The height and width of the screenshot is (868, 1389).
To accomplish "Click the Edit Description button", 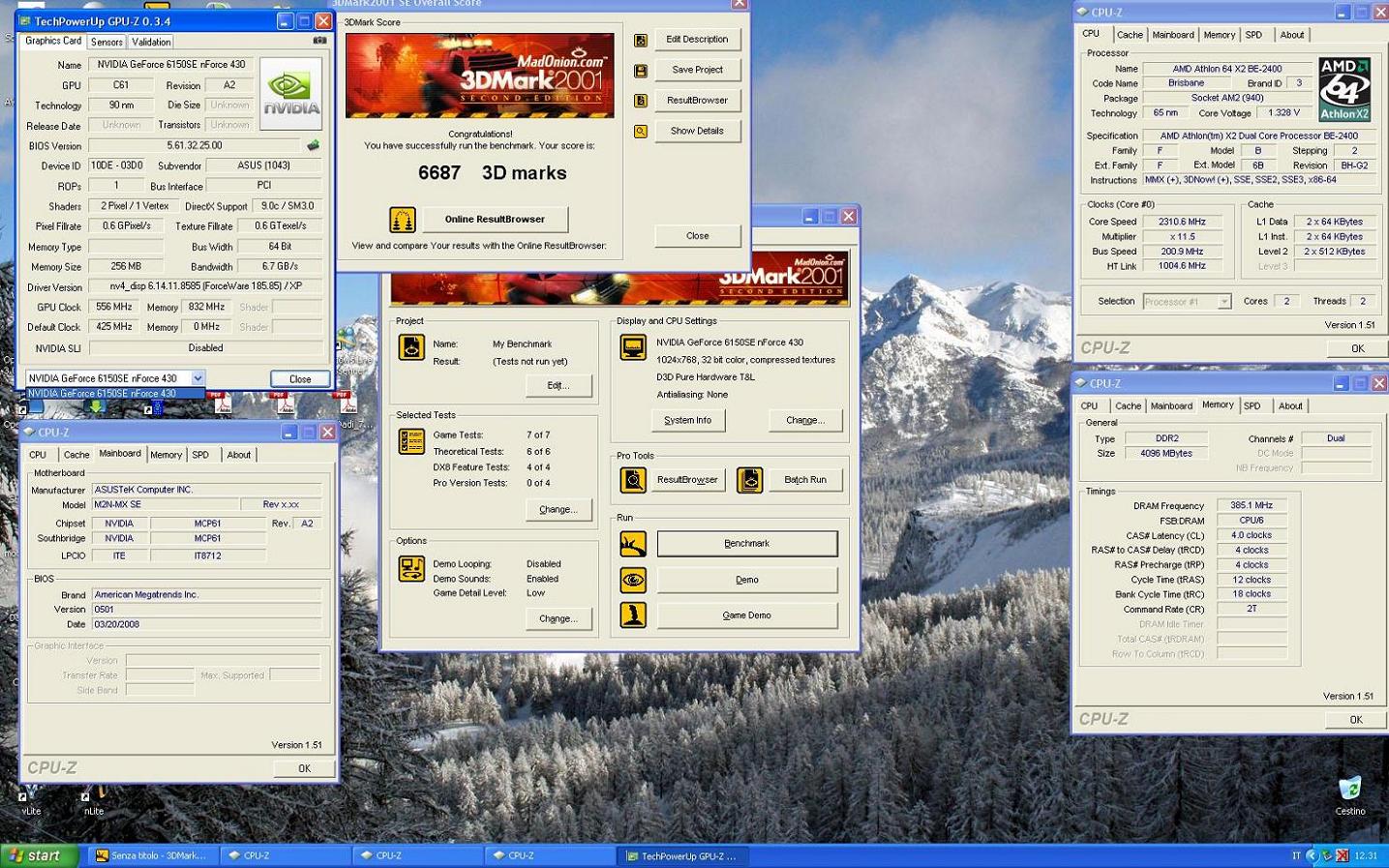I will (697, 40).
